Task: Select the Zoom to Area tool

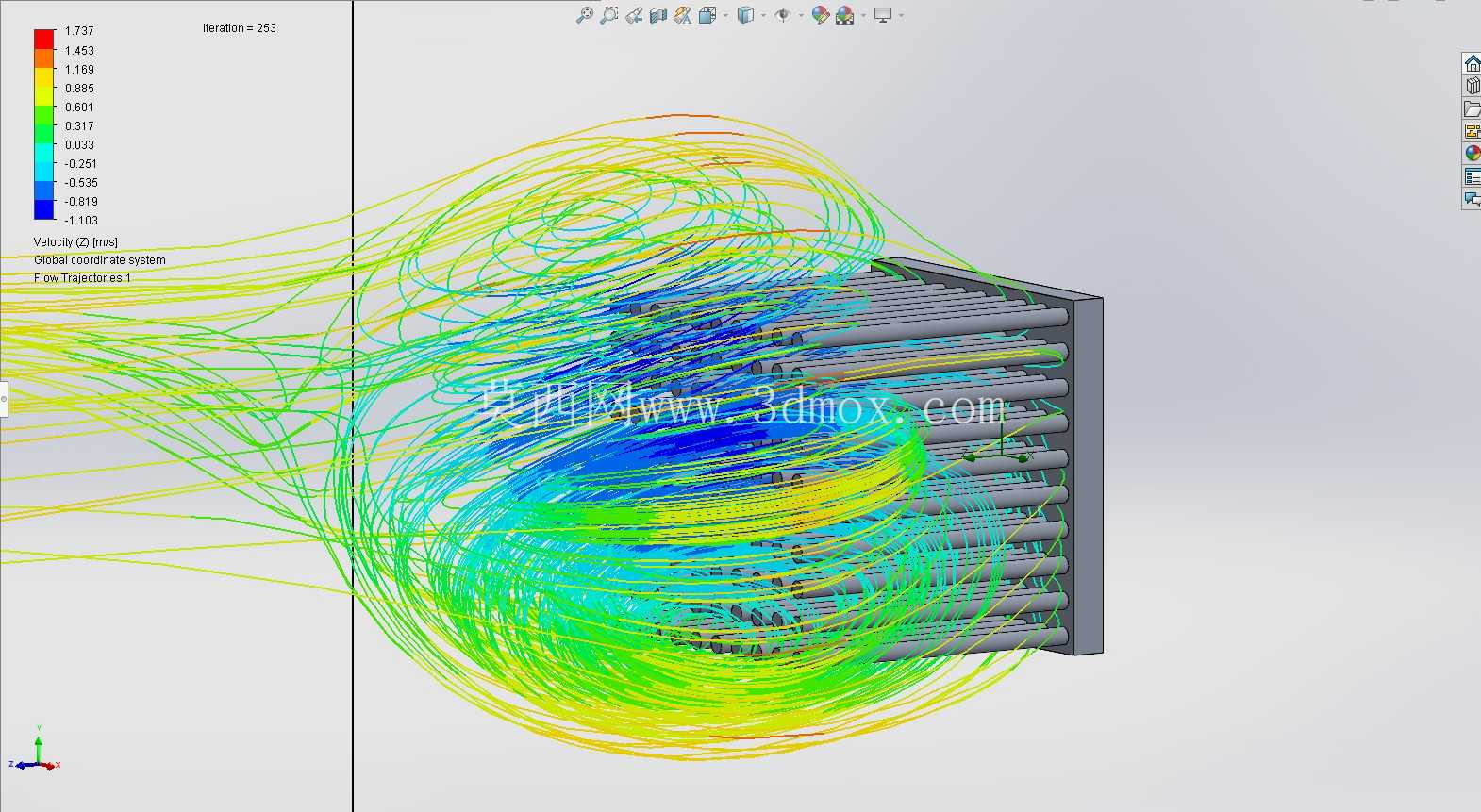Action: click(609, 15)
